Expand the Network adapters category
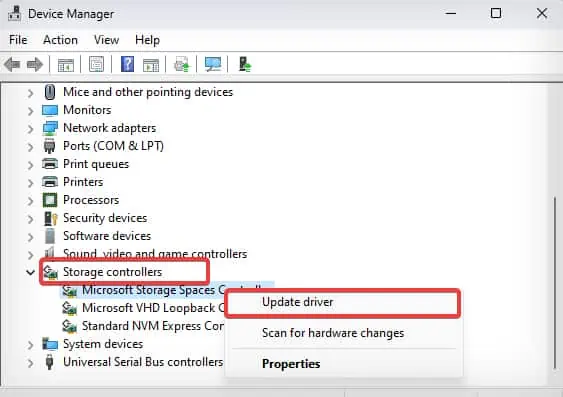Image resolution: width=563 pixels, height=397 pixels. tap(31, 129)
